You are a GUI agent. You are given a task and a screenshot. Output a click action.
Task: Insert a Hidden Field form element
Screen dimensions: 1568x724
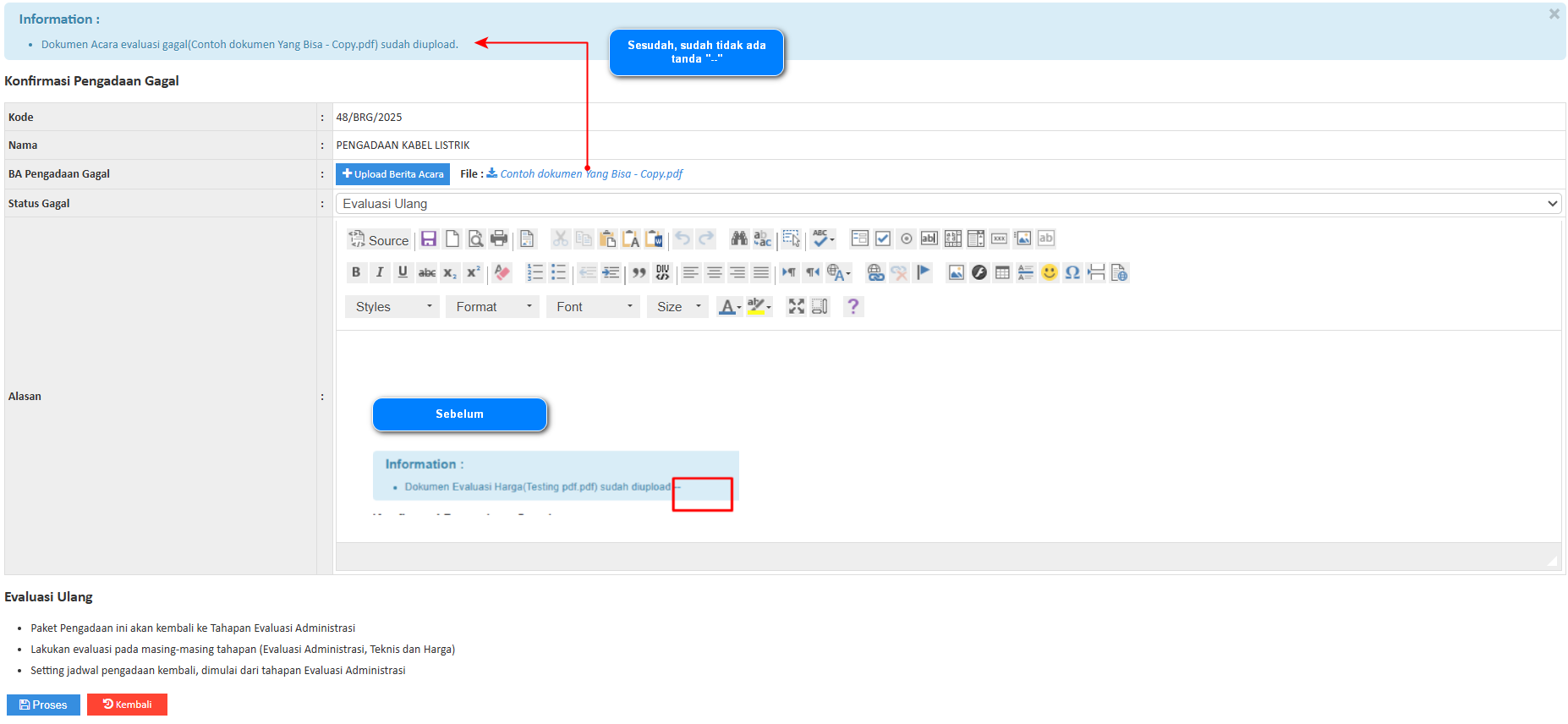point(1046,239)
